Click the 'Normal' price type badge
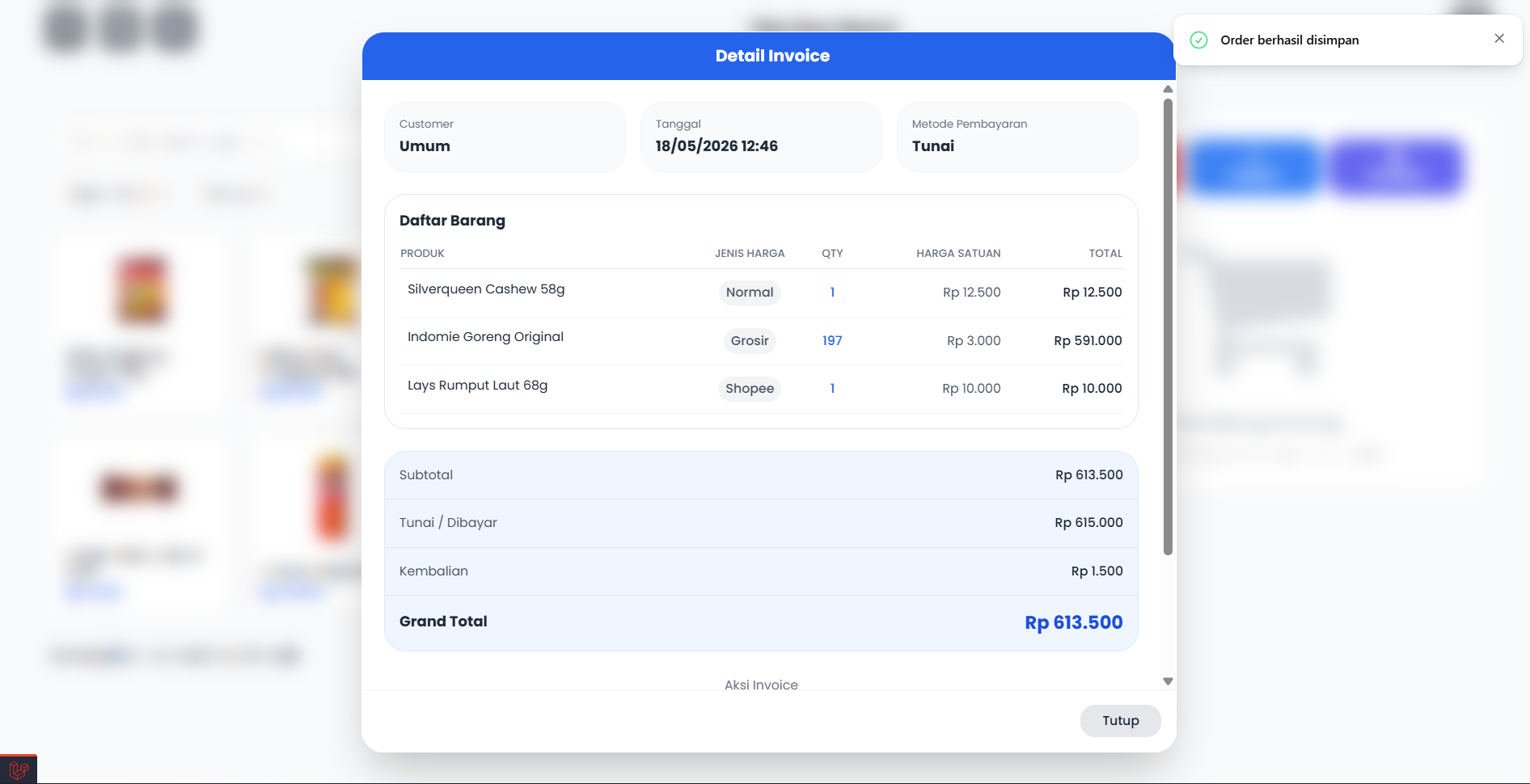This screenshot has width=1530, height=784. click(x=750, y=293)
